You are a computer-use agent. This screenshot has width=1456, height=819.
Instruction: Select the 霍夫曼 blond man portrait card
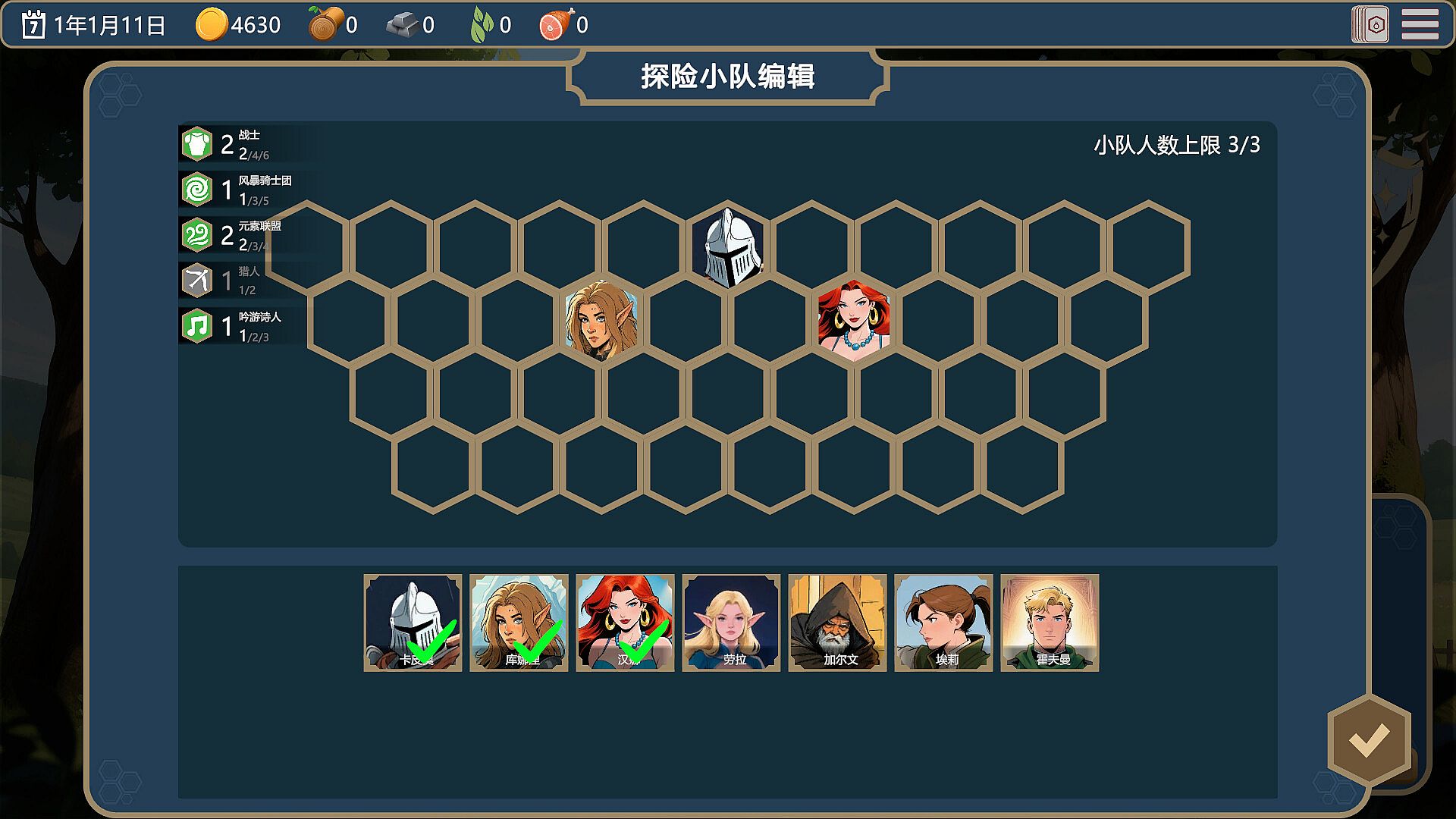1050,623
